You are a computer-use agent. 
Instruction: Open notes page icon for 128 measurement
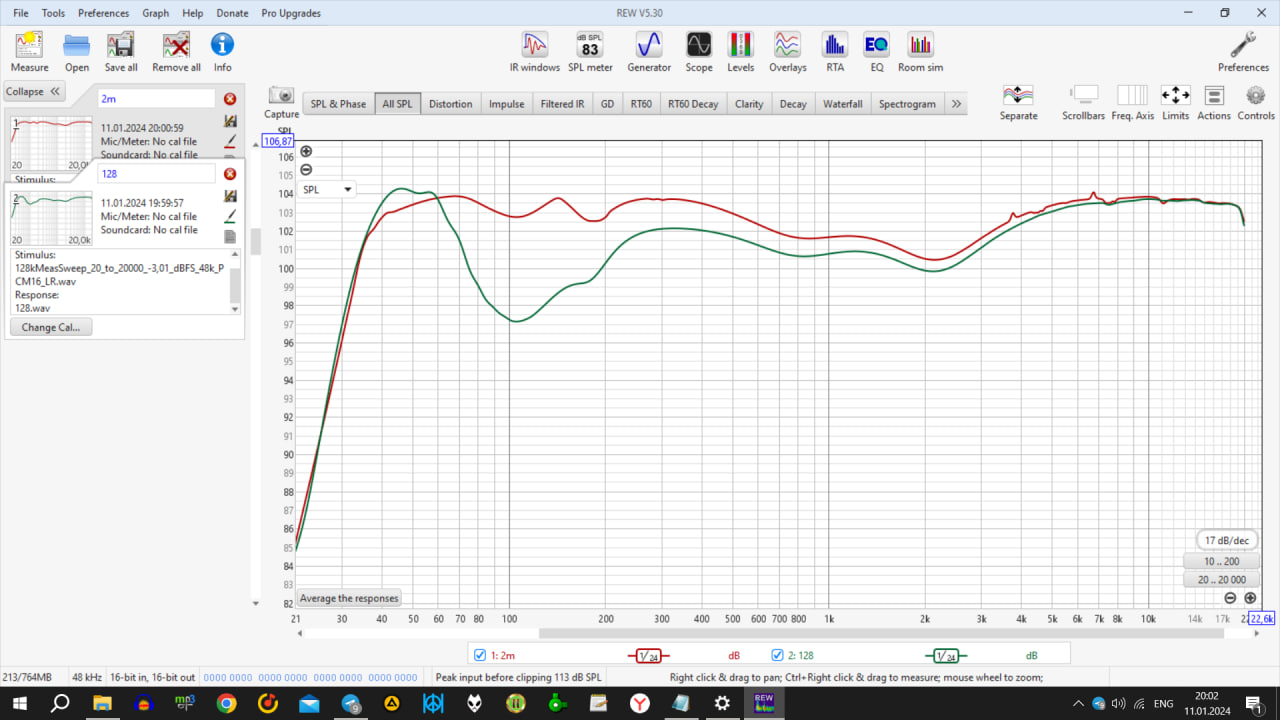(230, 237)
